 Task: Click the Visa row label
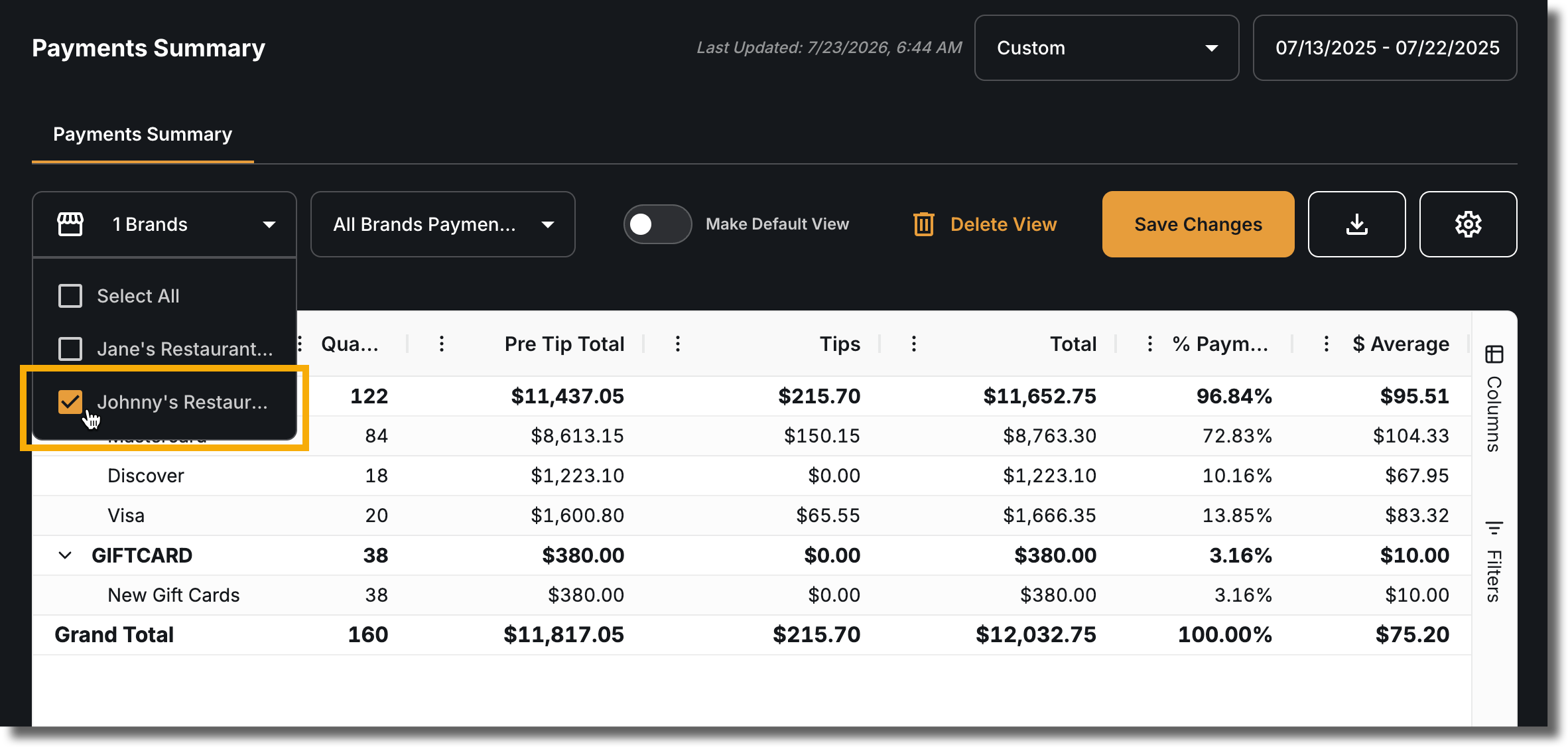point(126,515)
